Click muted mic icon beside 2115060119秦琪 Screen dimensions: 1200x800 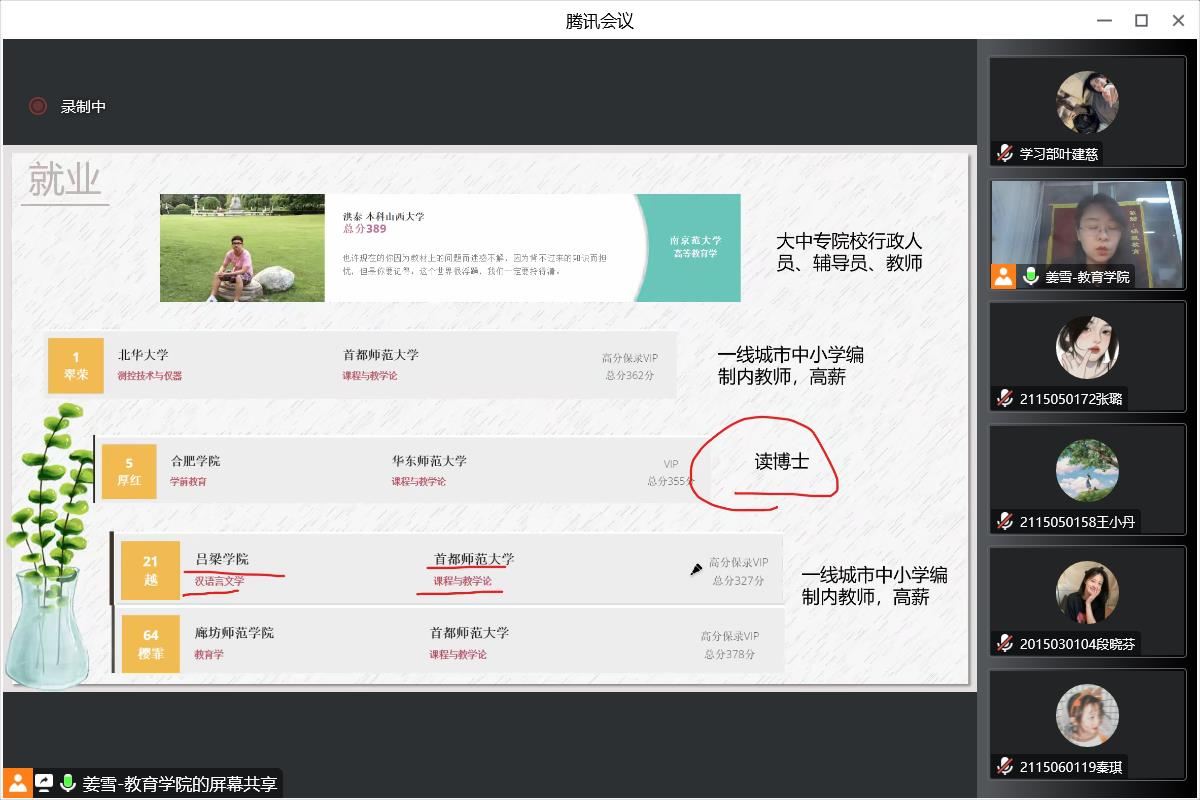[1005, 767]
